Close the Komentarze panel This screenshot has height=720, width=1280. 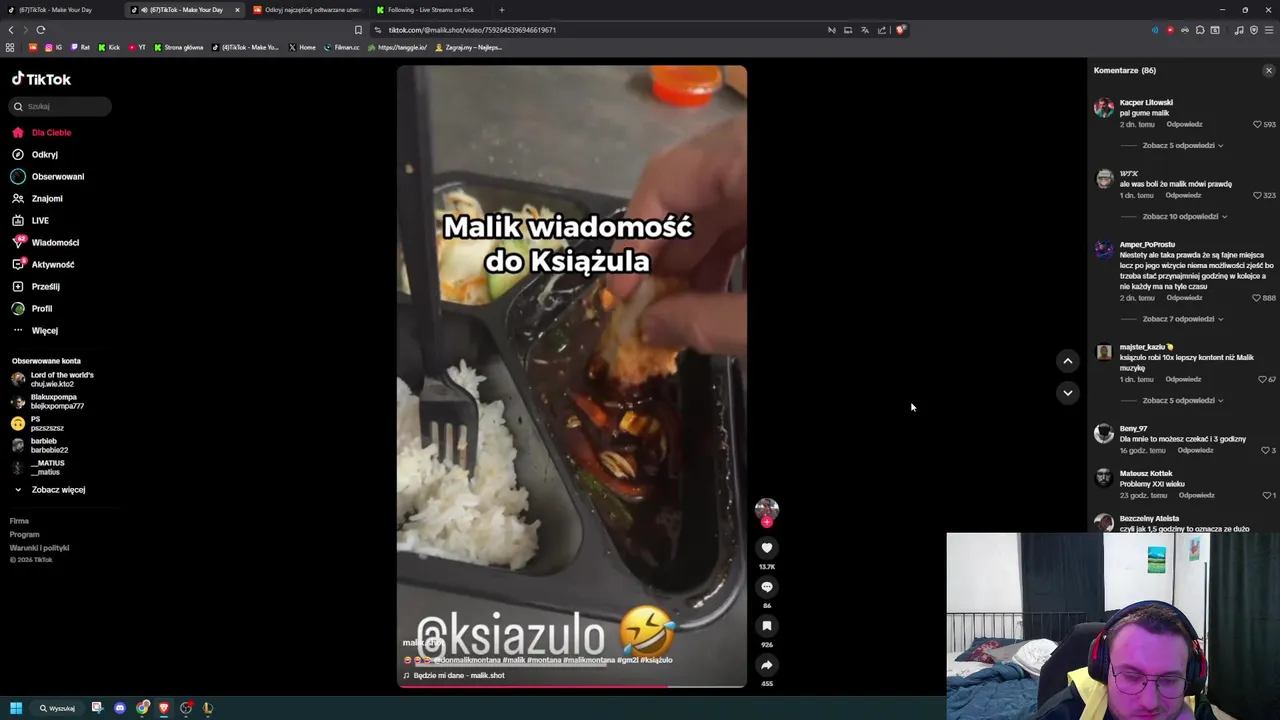point(1269,71)
